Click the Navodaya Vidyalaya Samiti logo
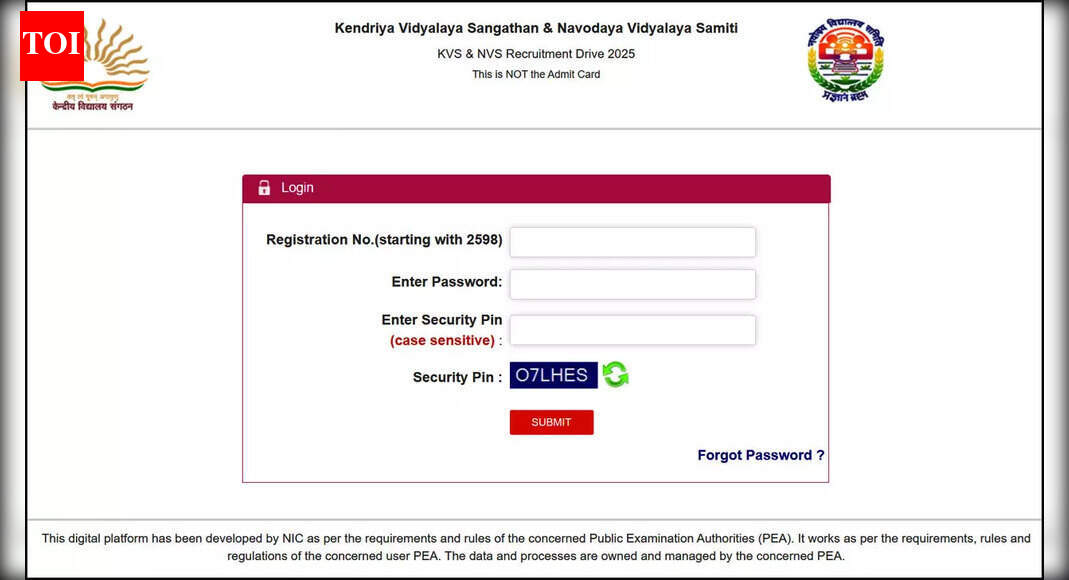1069x580 pixels. pos(845,60)
